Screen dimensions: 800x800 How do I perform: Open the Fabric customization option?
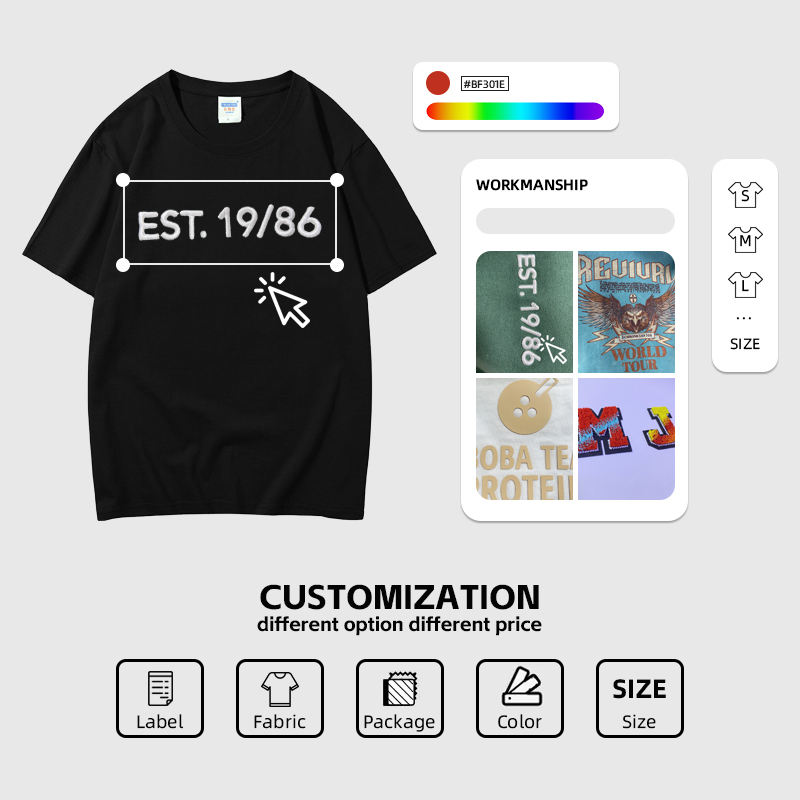[280, 698]
